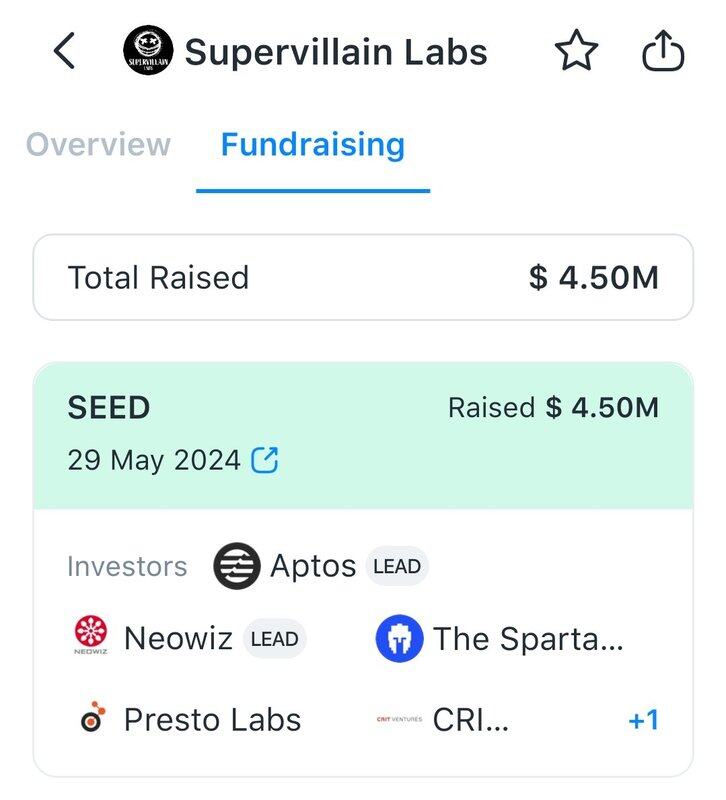Viewport: 726px width, 800px height.
Task: Tap the green SEED round header
Action: coord(363,435)
